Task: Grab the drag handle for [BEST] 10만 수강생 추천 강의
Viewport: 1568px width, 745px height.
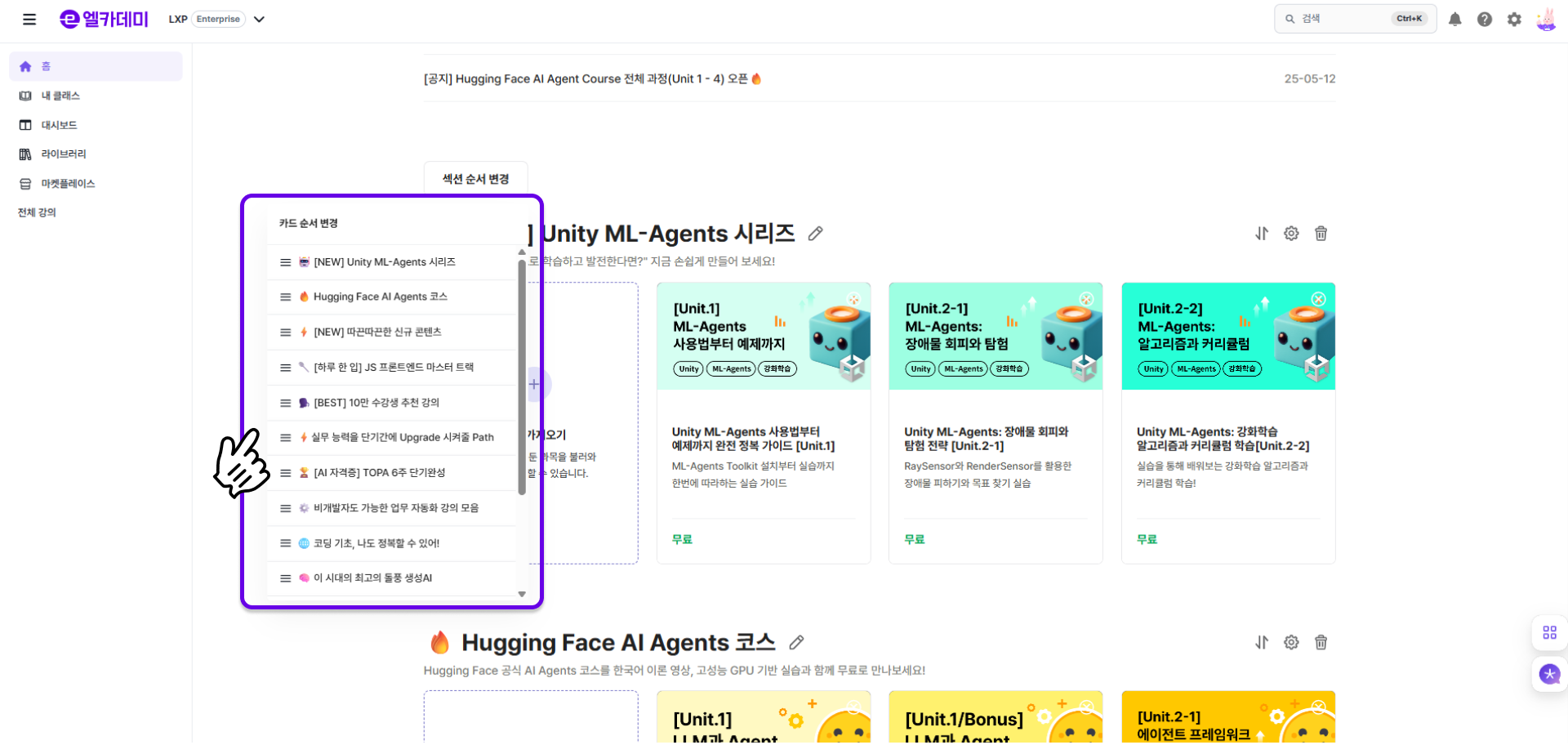Action: tap(285, 403)
